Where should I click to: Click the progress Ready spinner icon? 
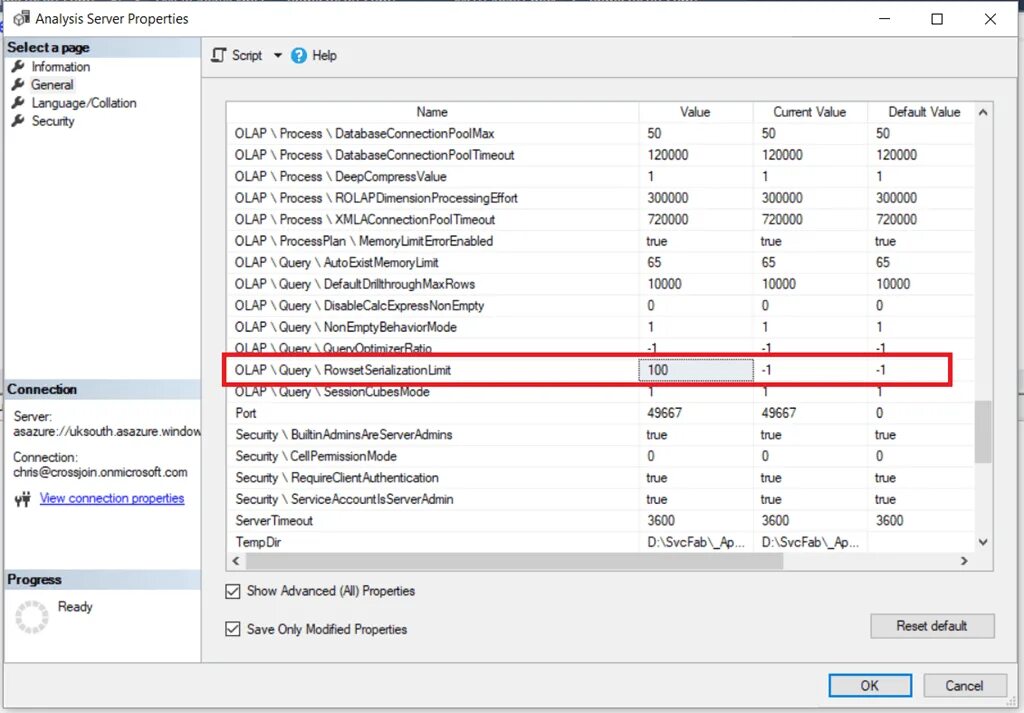click(x=31, y=617)
